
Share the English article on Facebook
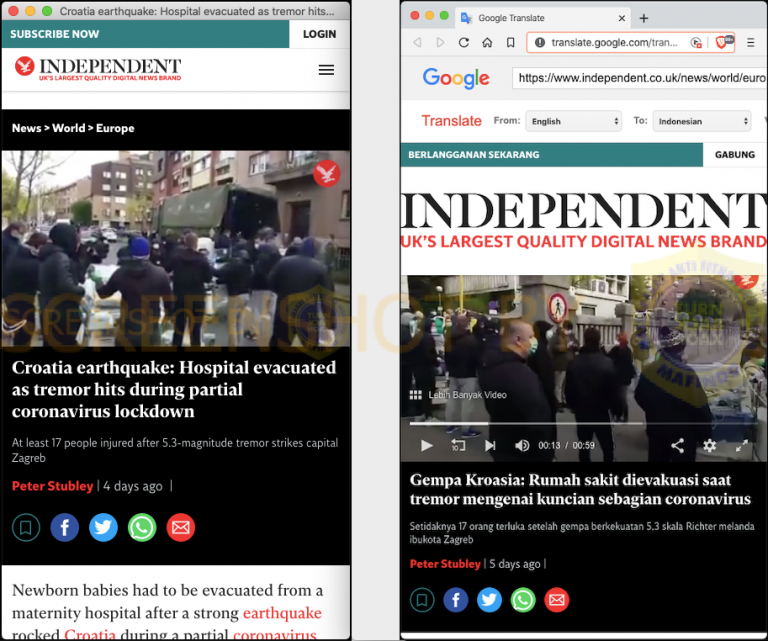click(65, 527)
